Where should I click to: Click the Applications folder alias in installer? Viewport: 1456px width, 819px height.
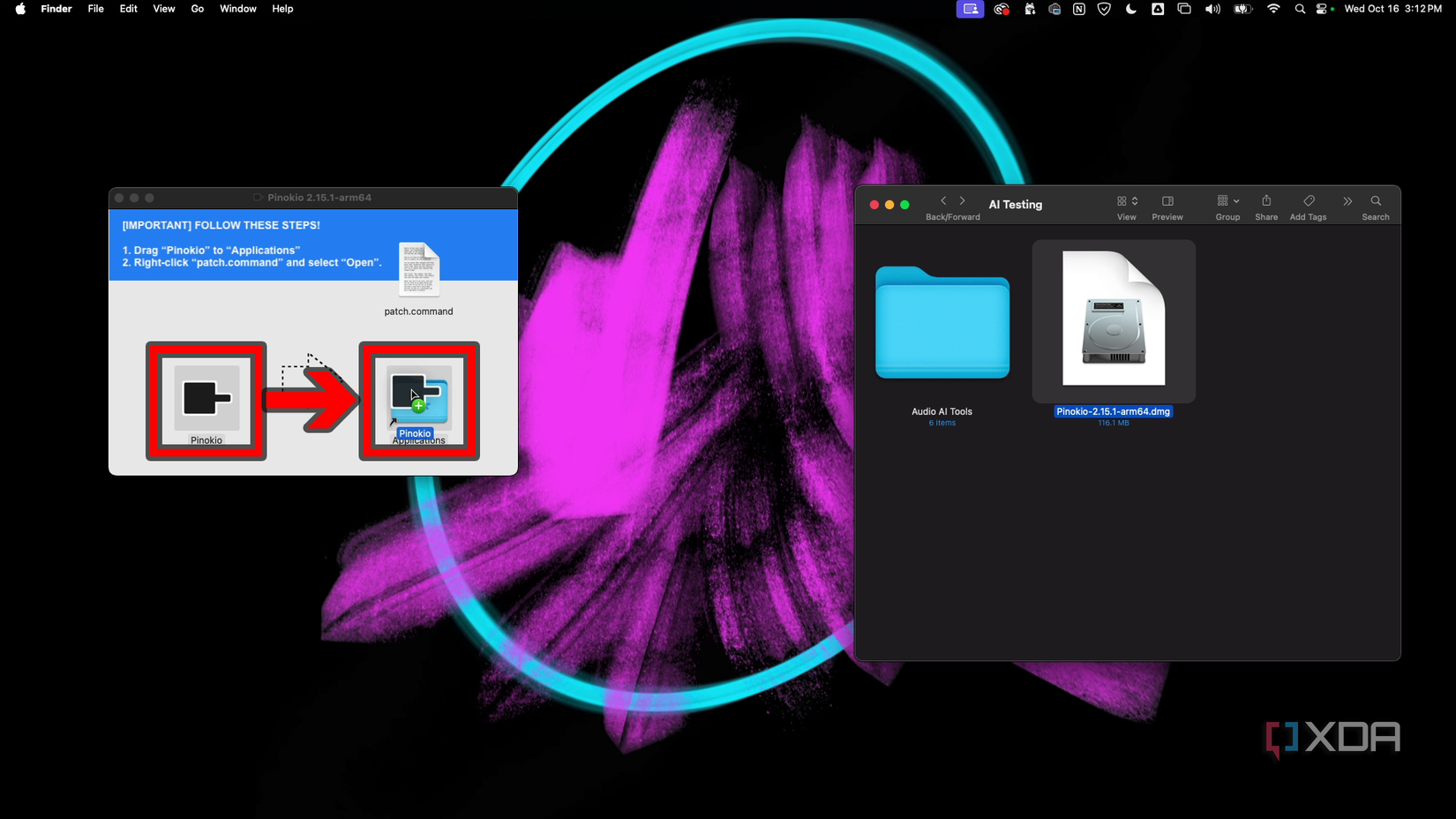(419, 399)
